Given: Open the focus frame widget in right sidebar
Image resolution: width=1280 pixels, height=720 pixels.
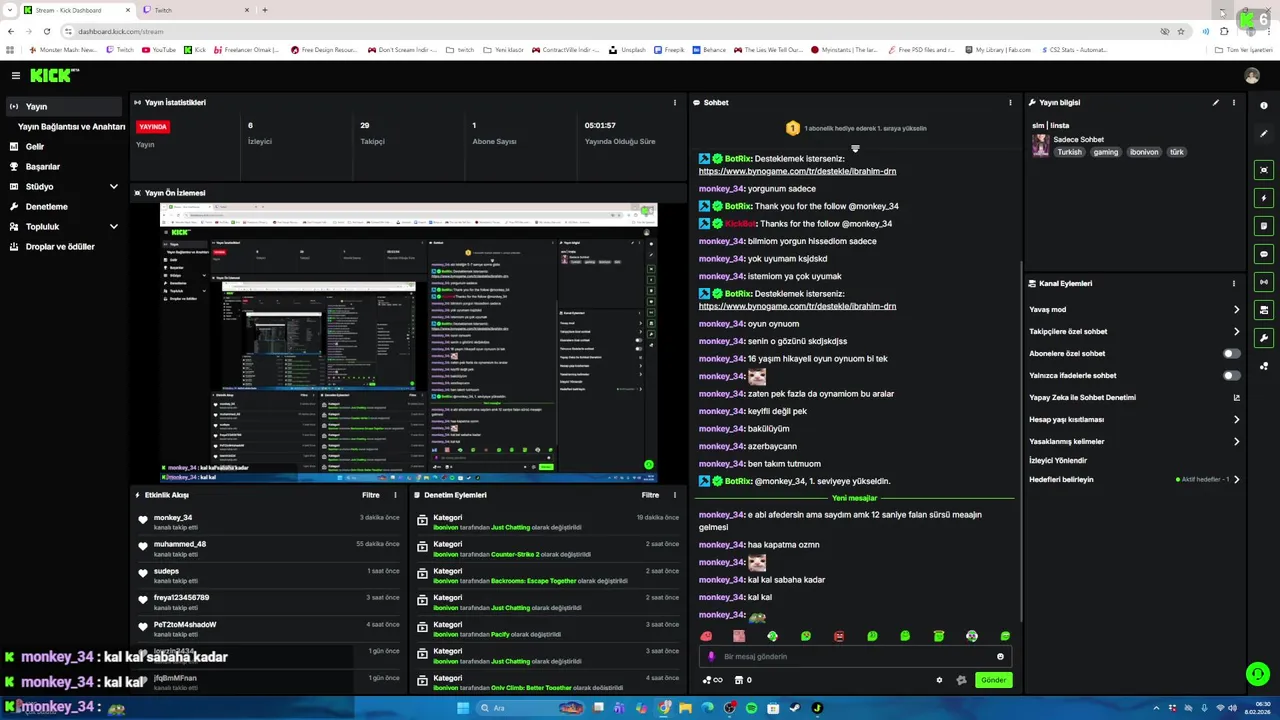Looking at the screenshot, I should click(x=1264, y=170).
